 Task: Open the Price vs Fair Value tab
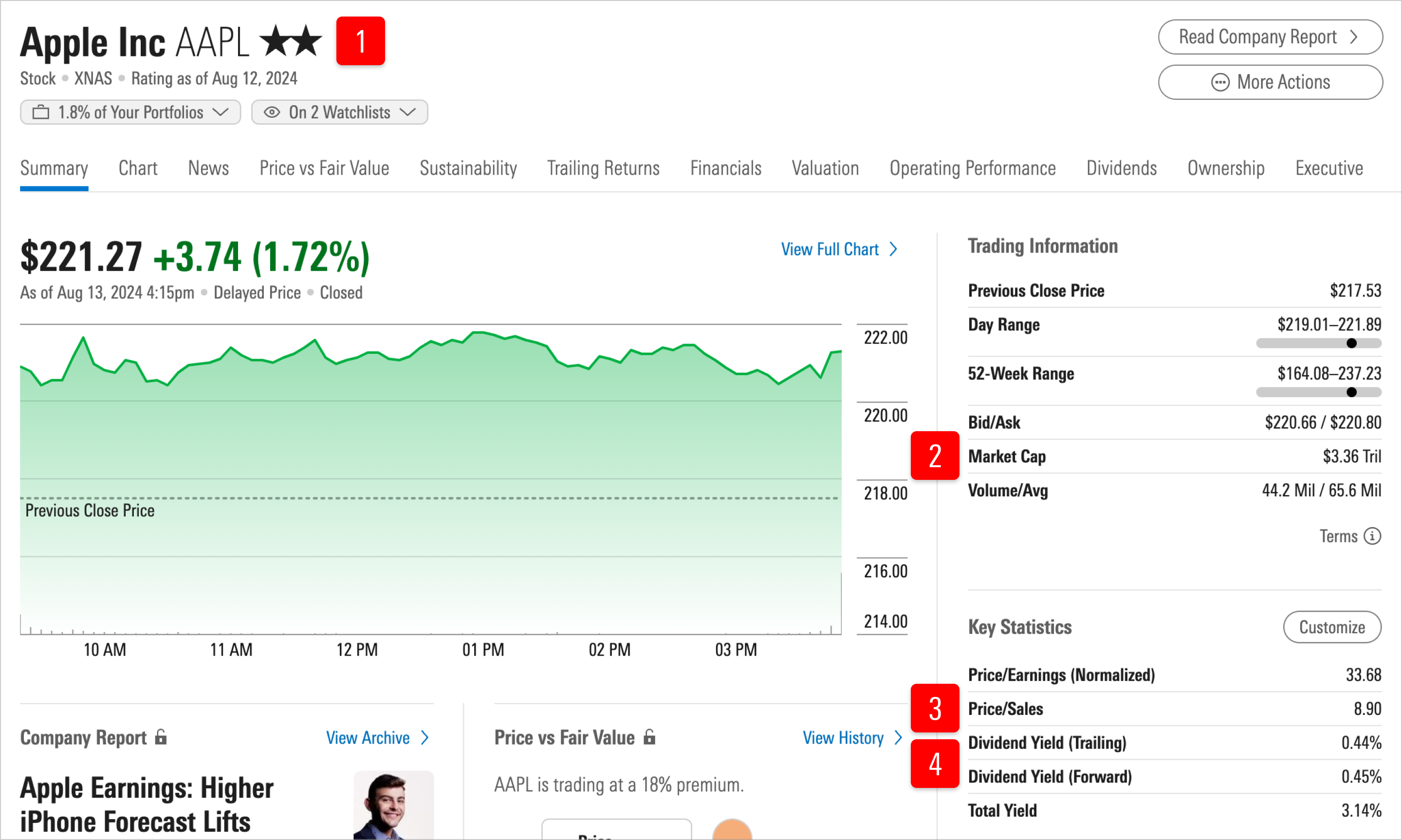pos(324,168)
